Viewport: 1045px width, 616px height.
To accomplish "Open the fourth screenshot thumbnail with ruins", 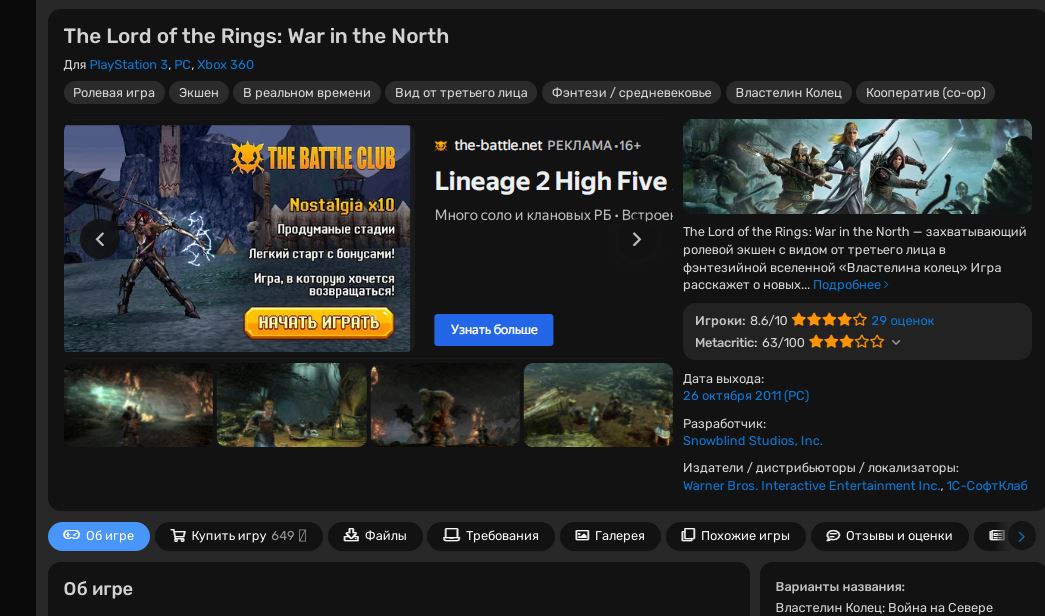I will [598, 405].
